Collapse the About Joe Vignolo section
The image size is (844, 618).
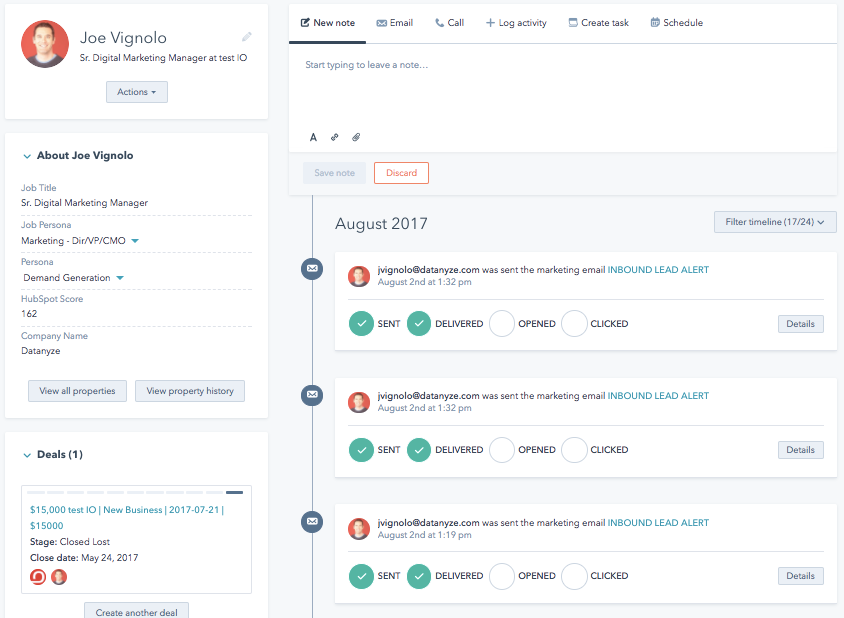click(x=27, y=156)
